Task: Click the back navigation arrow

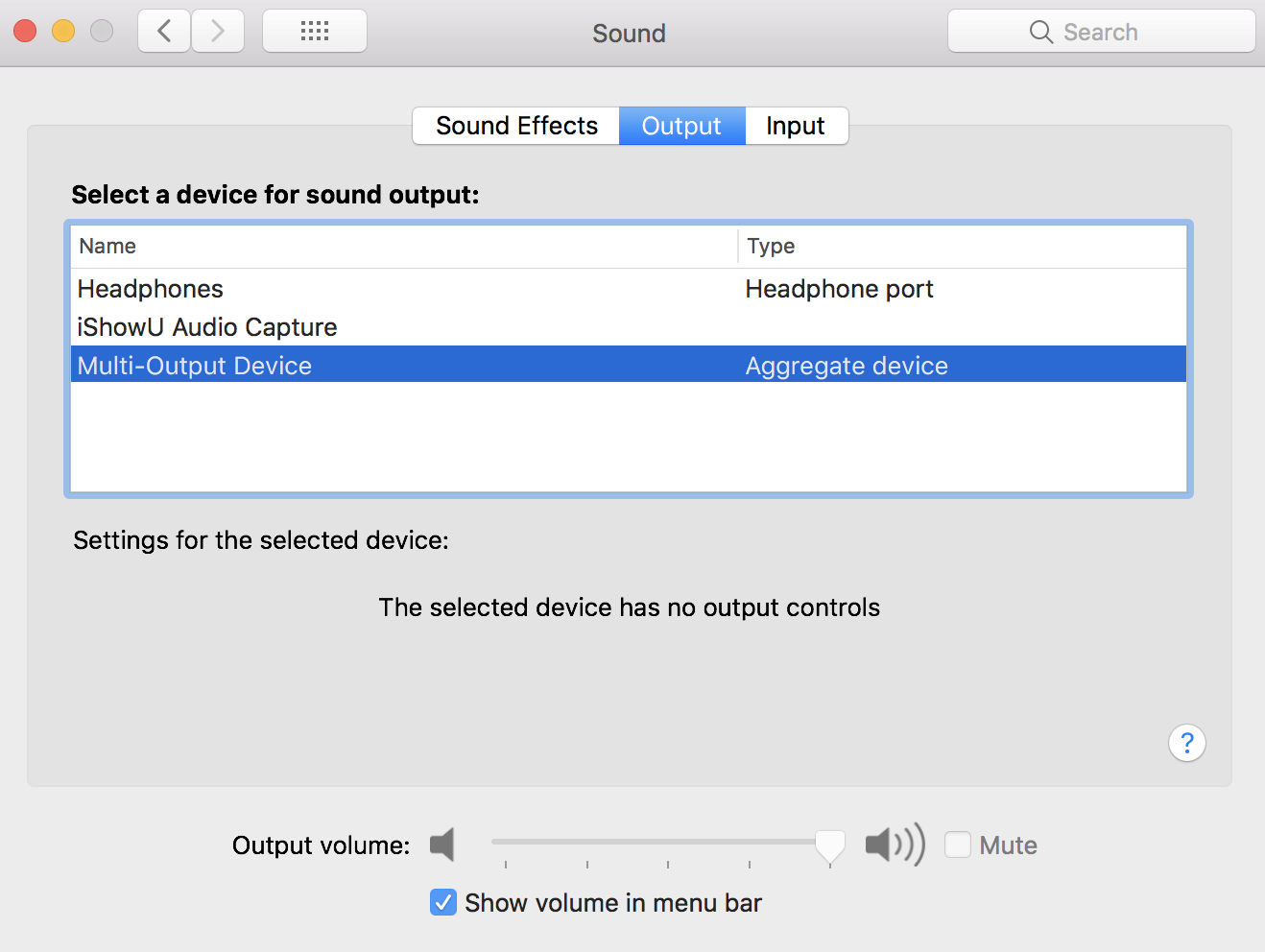Action: (164, 32)
